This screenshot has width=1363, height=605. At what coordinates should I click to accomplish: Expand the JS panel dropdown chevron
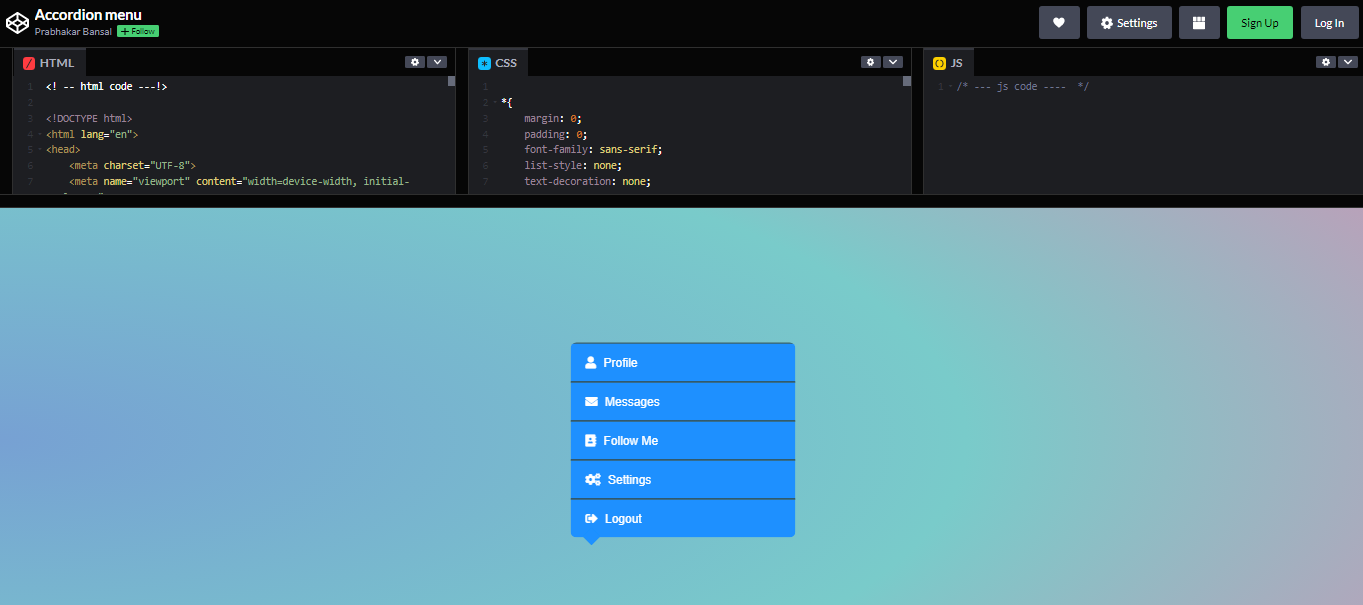pyautogui.click(x=1348, y=61)
